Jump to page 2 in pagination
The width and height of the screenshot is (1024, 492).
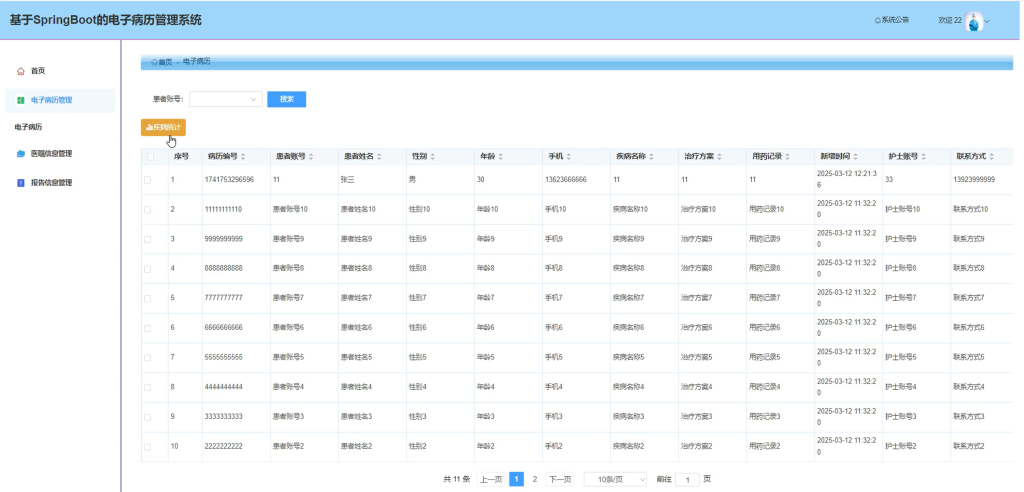tap(535, 480)
